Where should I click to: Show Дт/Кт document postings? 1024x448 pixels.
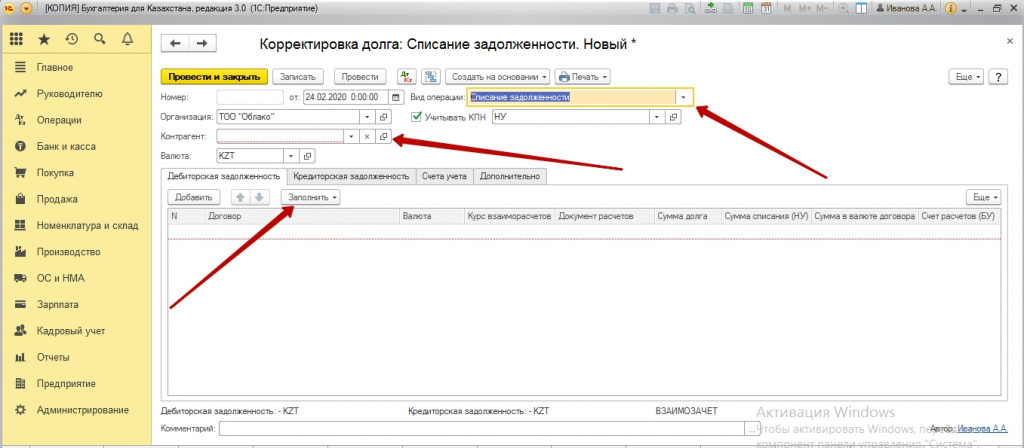pyautogui.click(x=406, y=76)
